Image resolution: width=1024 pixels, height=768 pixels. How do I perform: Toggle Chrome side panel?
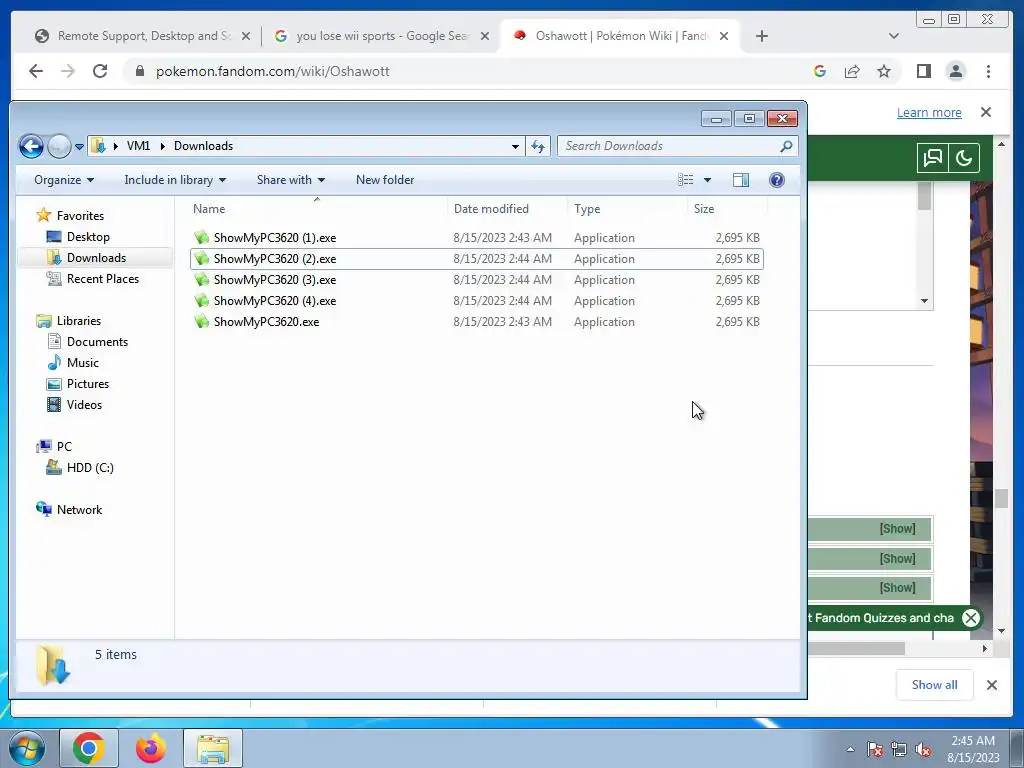pyautogui.click(x=923, y=71)
